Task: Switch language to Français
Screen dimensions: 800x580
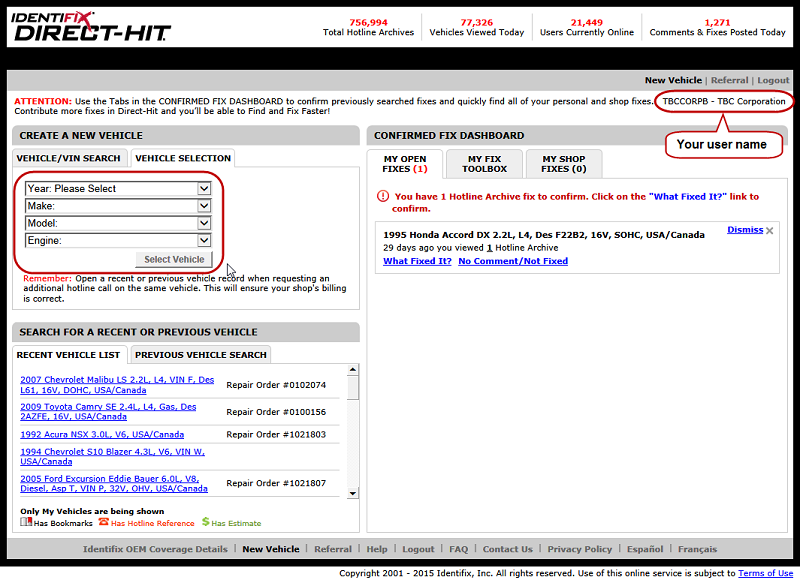Action: pyautogui.click(x=697, y=549)
